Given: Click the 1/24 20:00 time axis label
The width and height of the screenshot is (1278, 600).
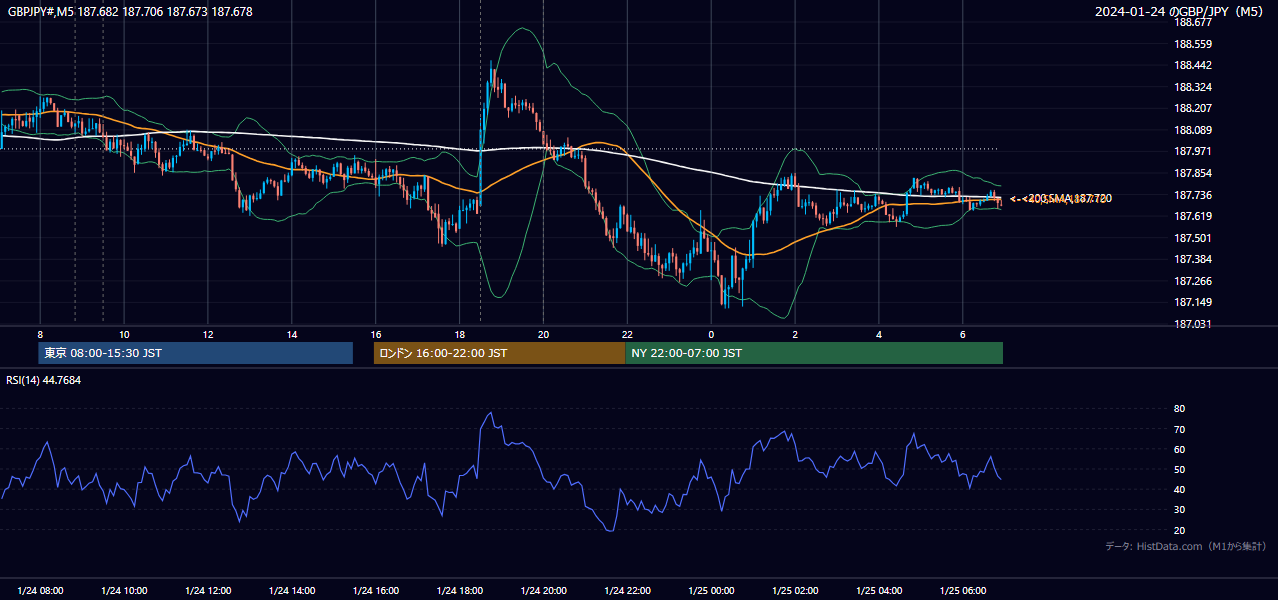Looking at the screenshot, I should 544,591.
